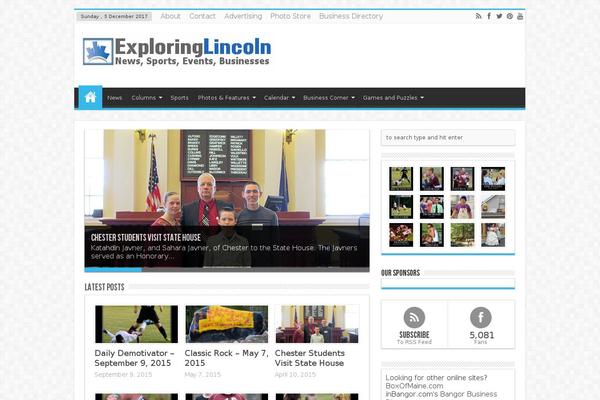Open first thumbnail in gallery bottom row
Viewport: 600px width, 400px height.
pos(401,235)
